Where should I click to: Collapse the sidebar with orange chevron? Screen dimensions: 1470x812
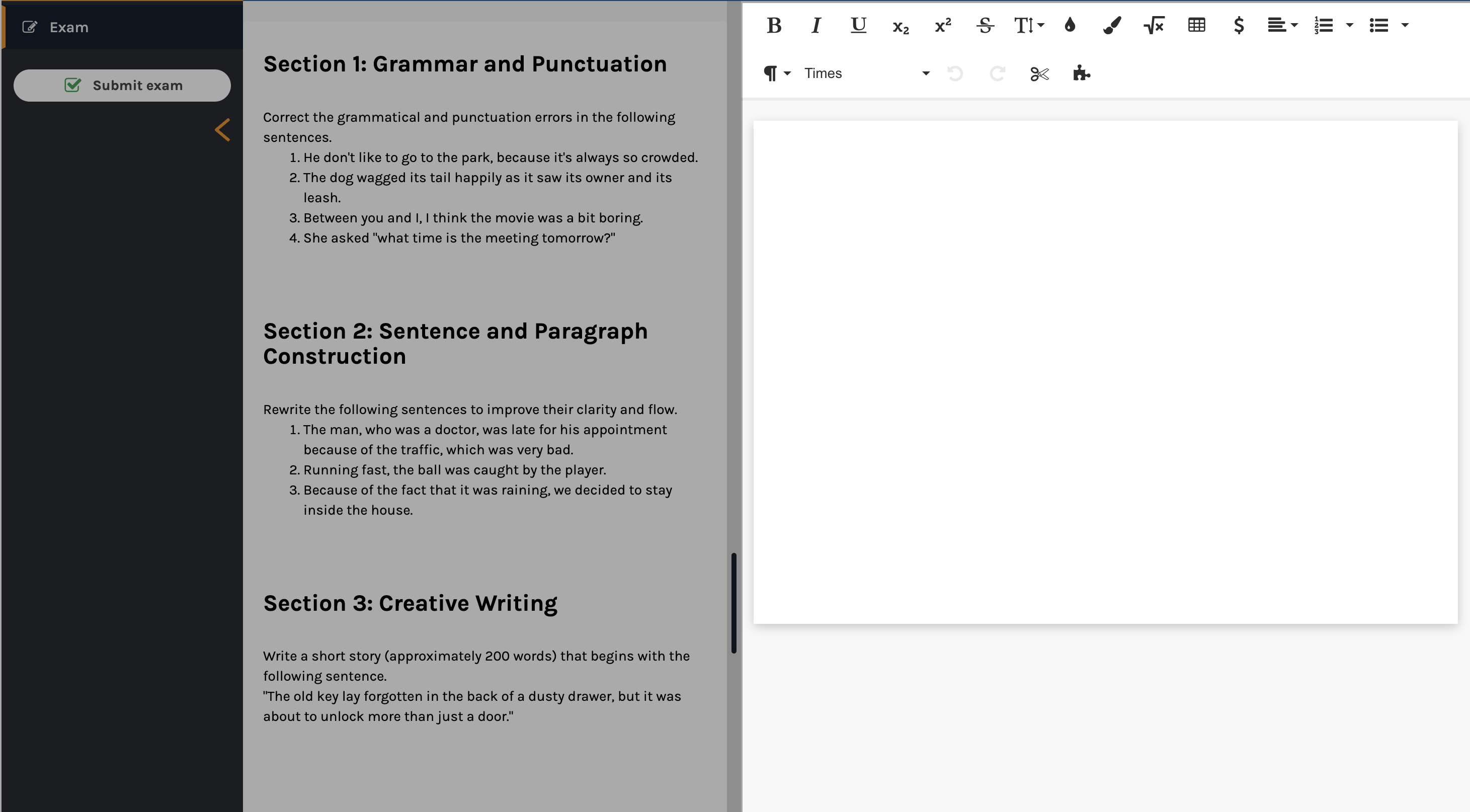pyautogui.click(x=222, y=130)
